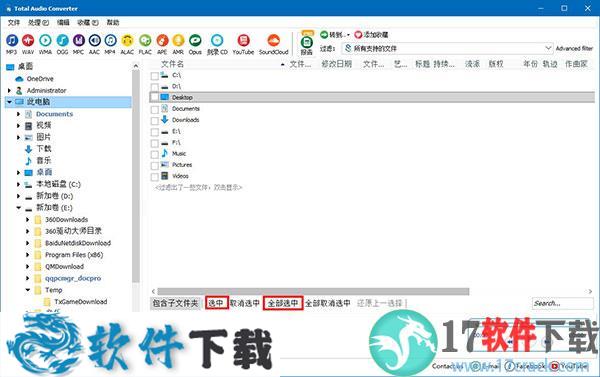Click the 下载 downloads arrow in tree
The image size is (600, 377).
tap(28, 149)
